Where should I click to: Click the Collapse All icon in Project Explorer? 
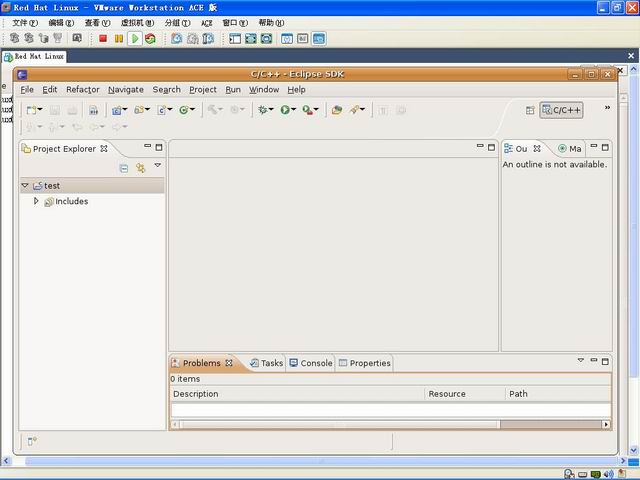(124, 168)
